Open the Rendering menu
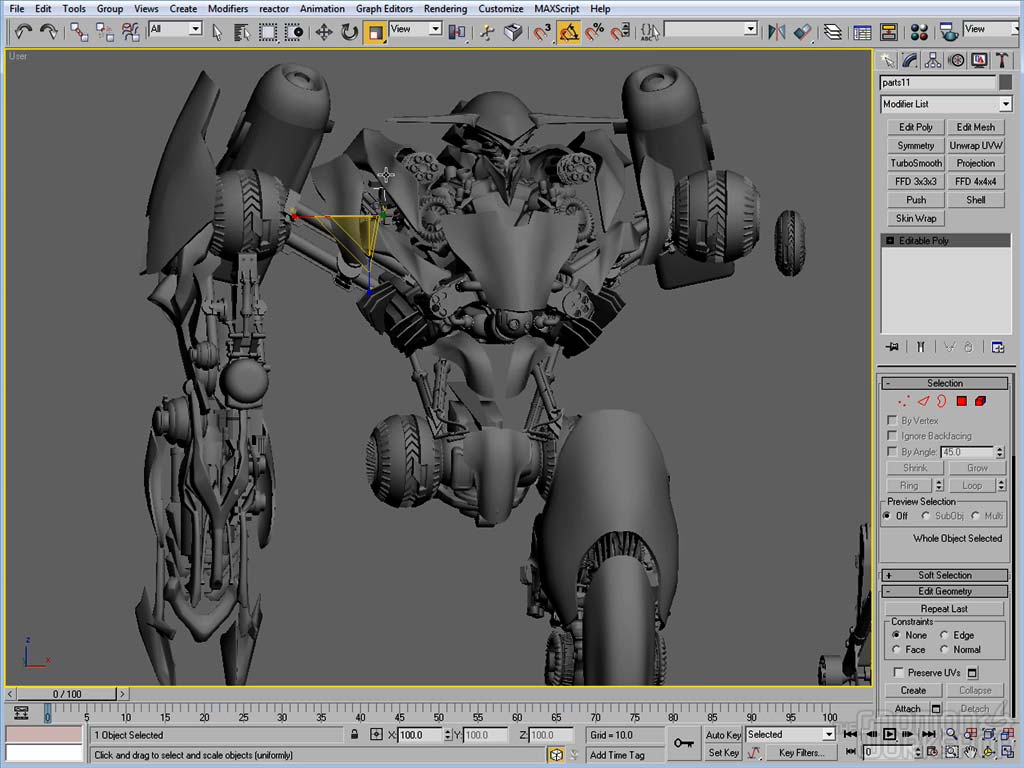 click(445, 8)
